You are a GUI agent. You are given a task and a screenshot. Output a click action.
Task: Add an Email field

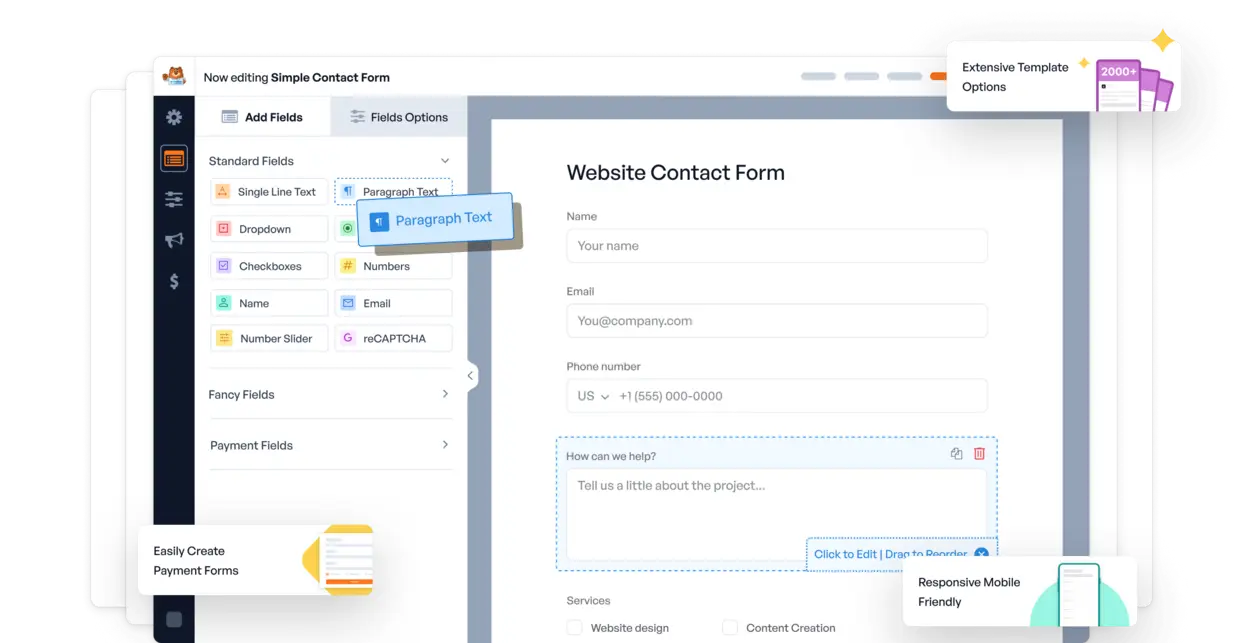(x=393, y=303)
